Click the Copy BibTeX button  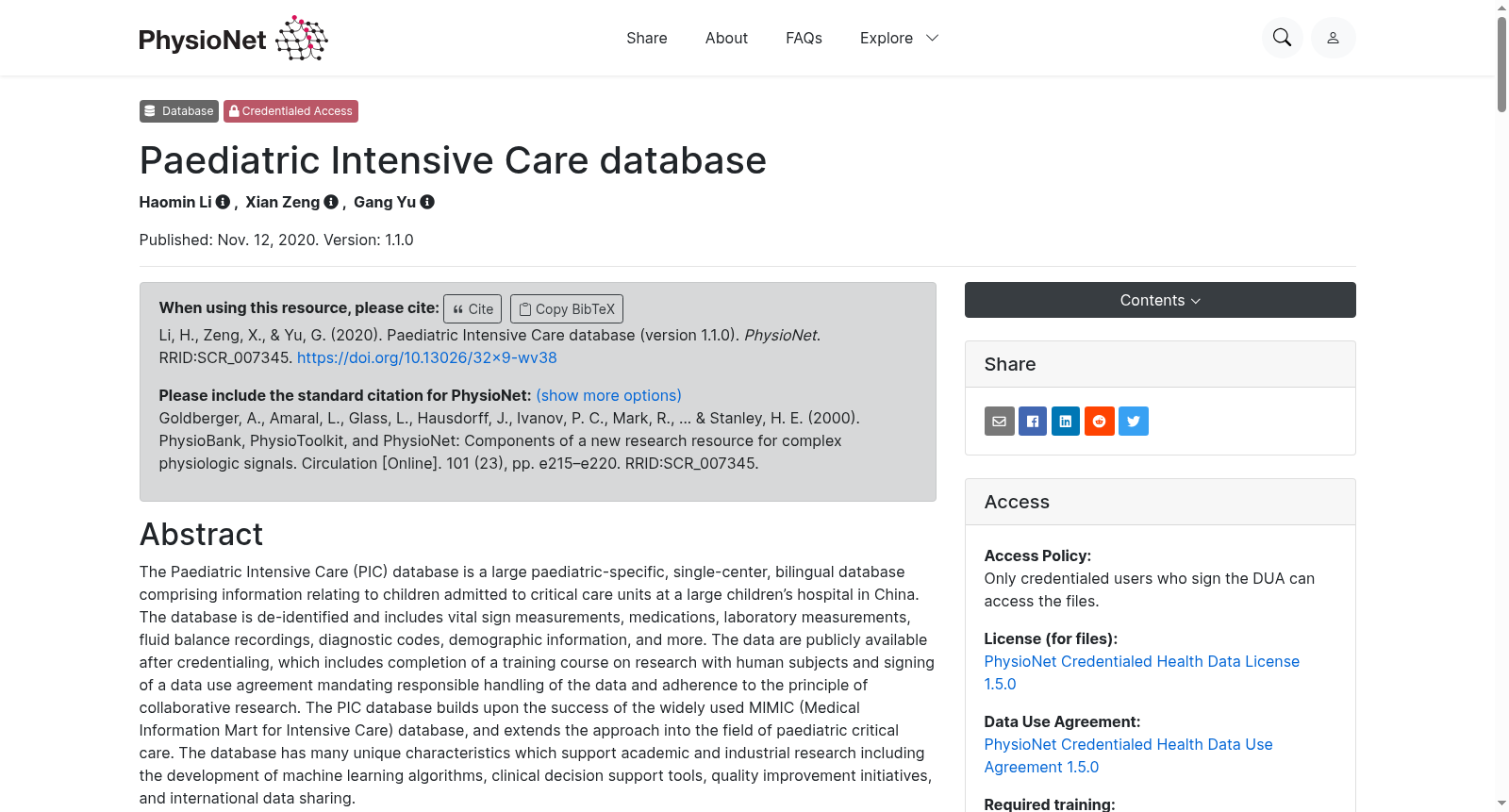click(x=567, y=309)
